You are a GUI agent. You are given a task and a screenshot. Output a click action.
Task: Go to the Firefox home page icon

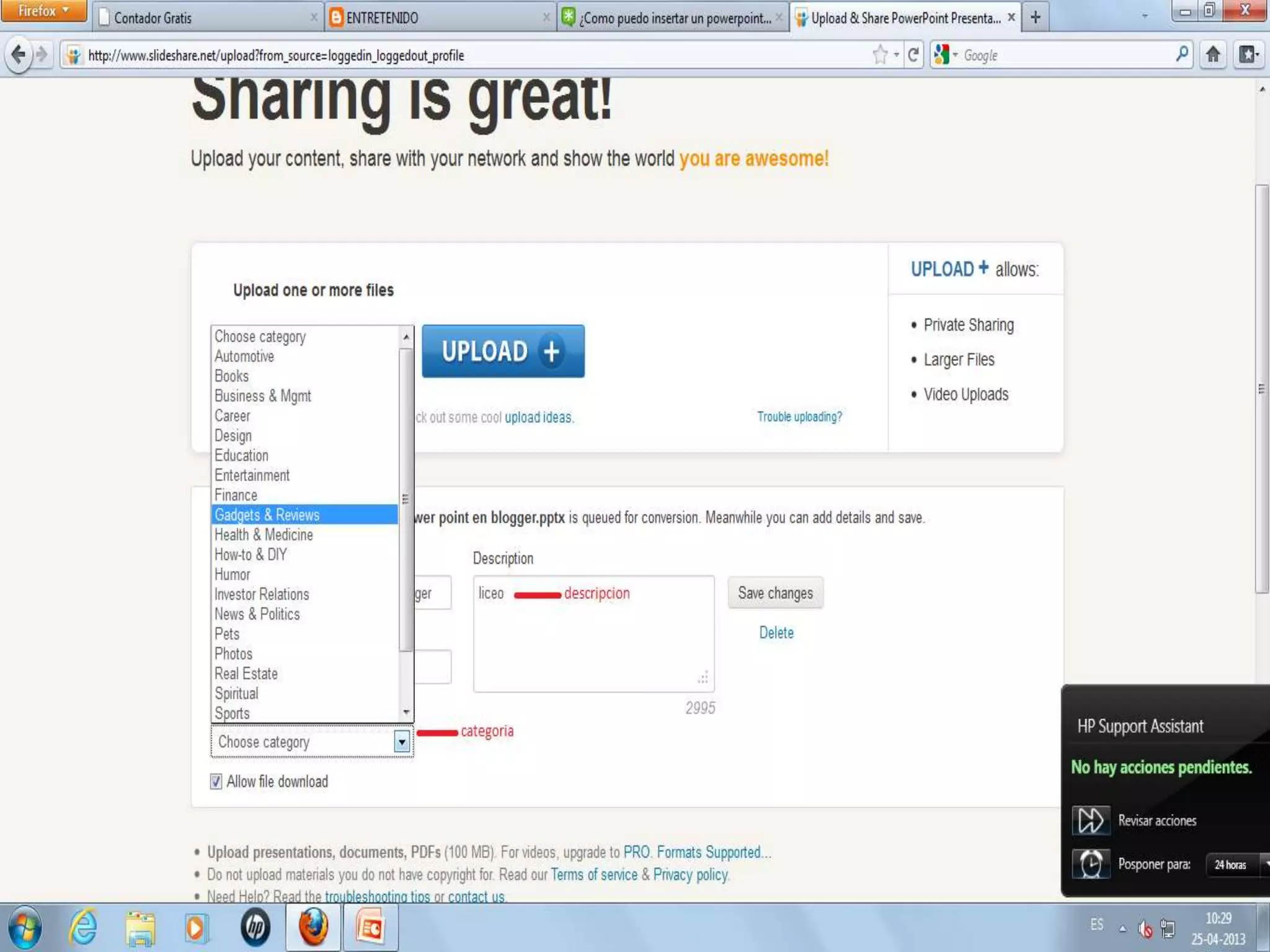pos(1213,55)
